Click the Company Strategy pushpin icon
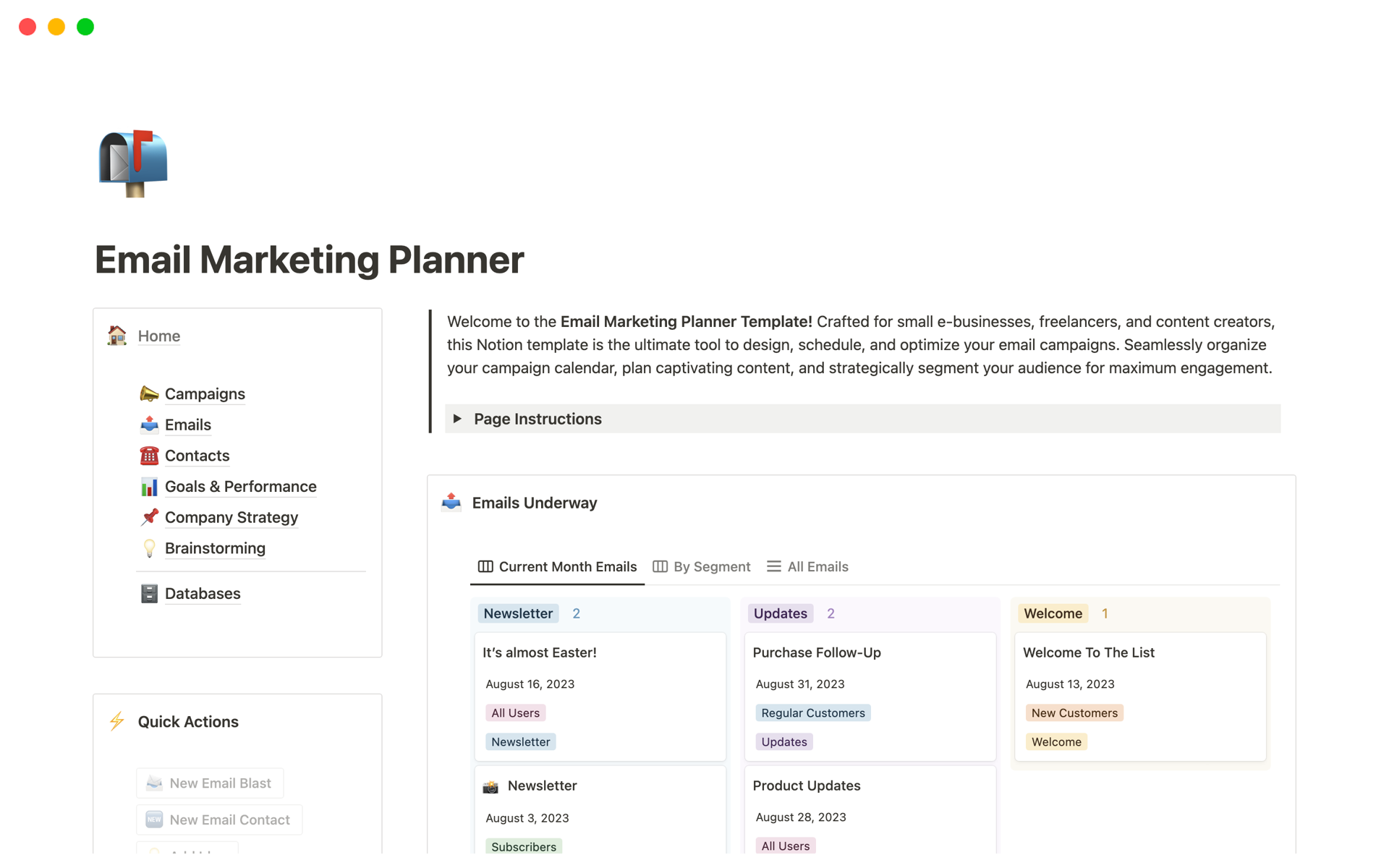 pos(149,517)
